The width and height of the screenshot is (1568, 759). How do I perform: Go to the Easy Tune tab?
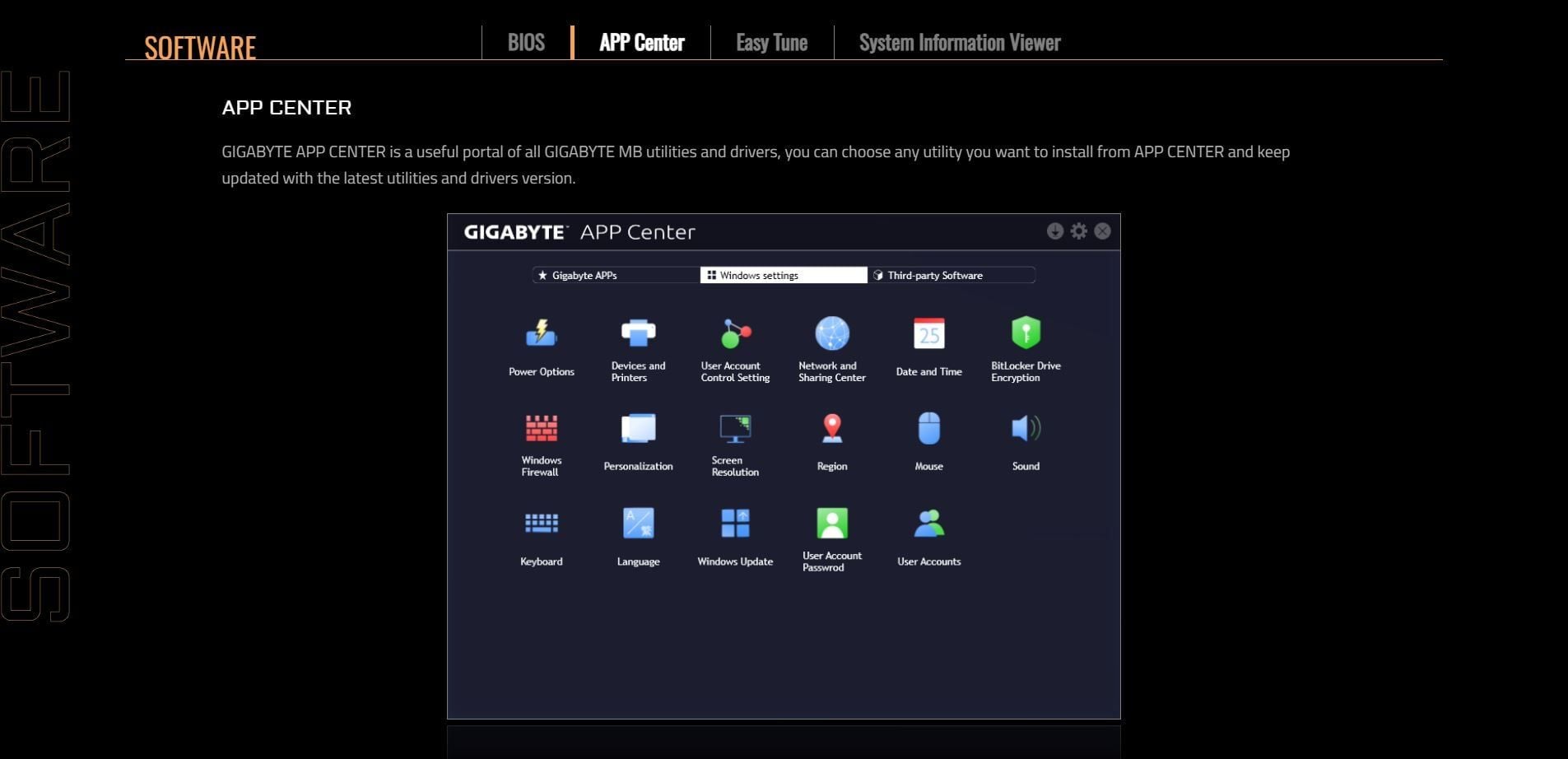[x=771, y=43]
